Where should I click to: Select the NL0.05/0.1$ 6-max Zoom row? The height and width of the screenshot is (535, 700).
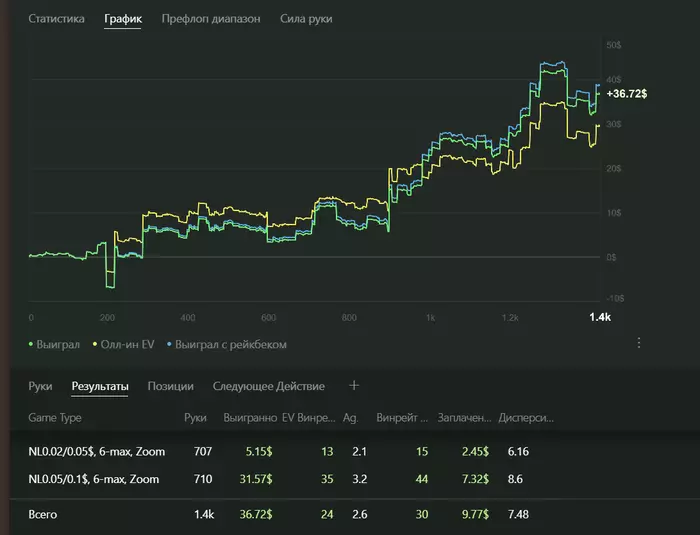coord(94,480)
